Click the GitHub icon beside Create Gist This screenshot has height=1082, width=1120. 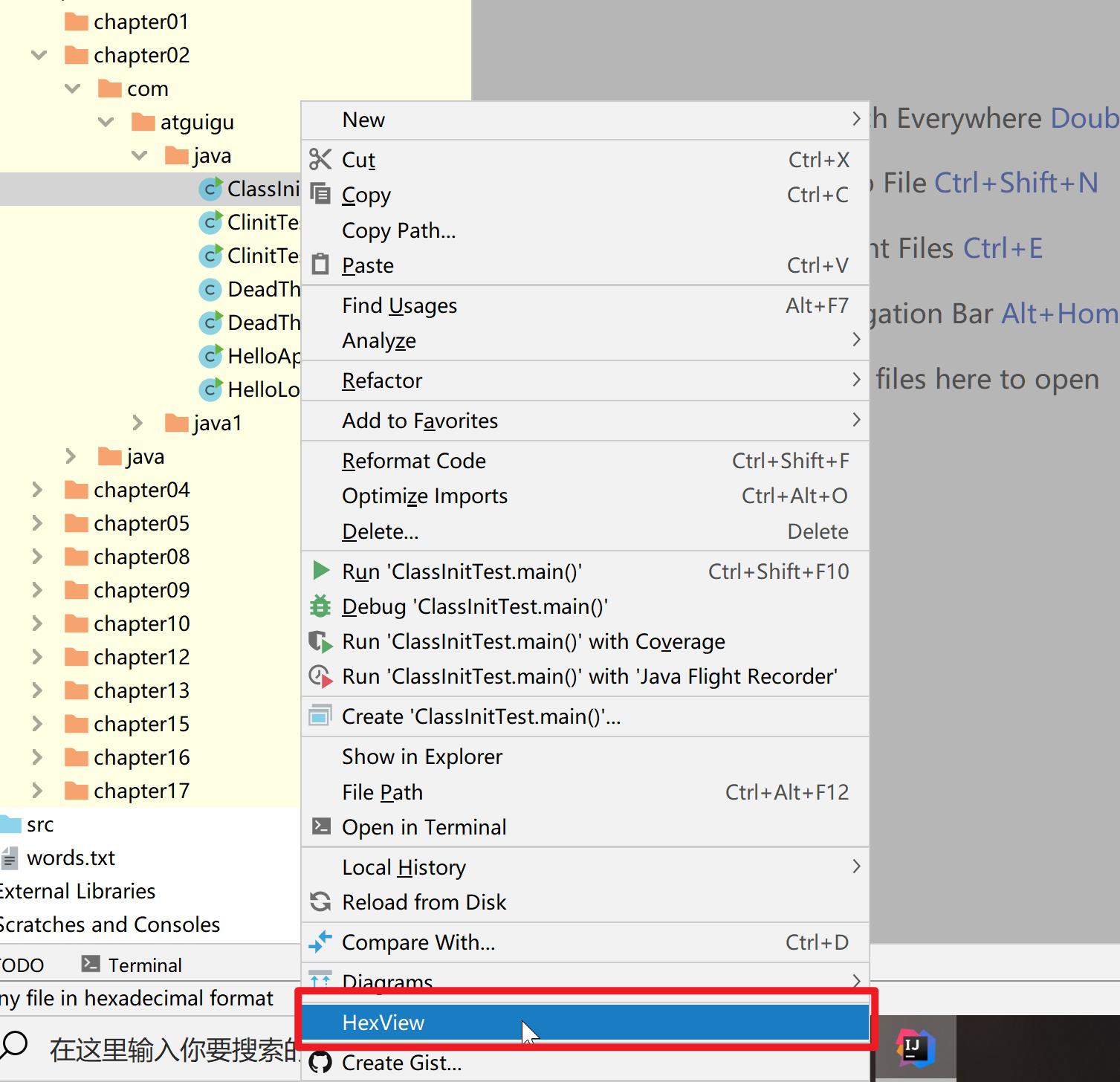click(320, 1063)
